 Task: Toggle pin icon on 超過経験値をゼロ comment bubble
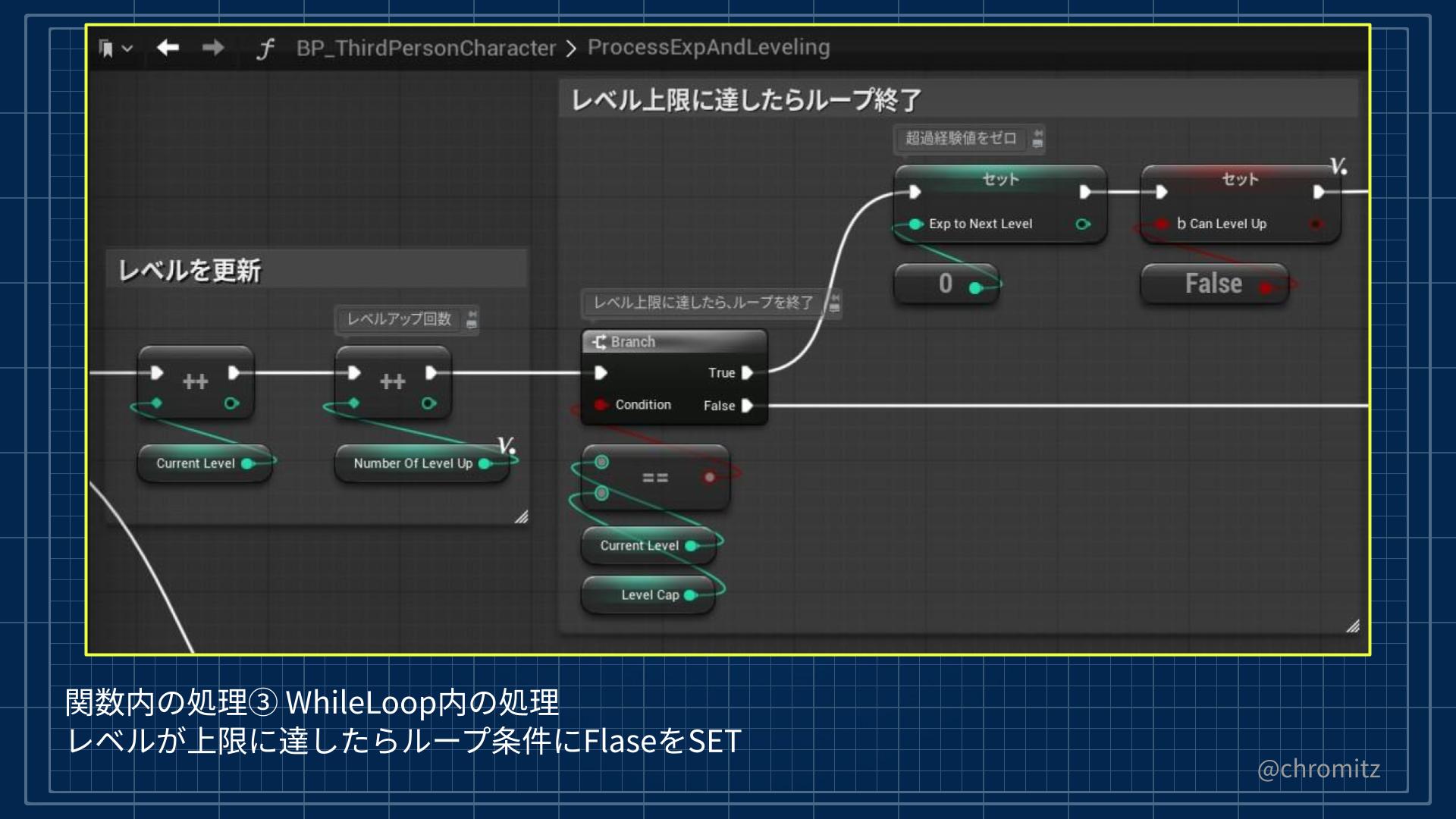click(x=1038, y=138)
